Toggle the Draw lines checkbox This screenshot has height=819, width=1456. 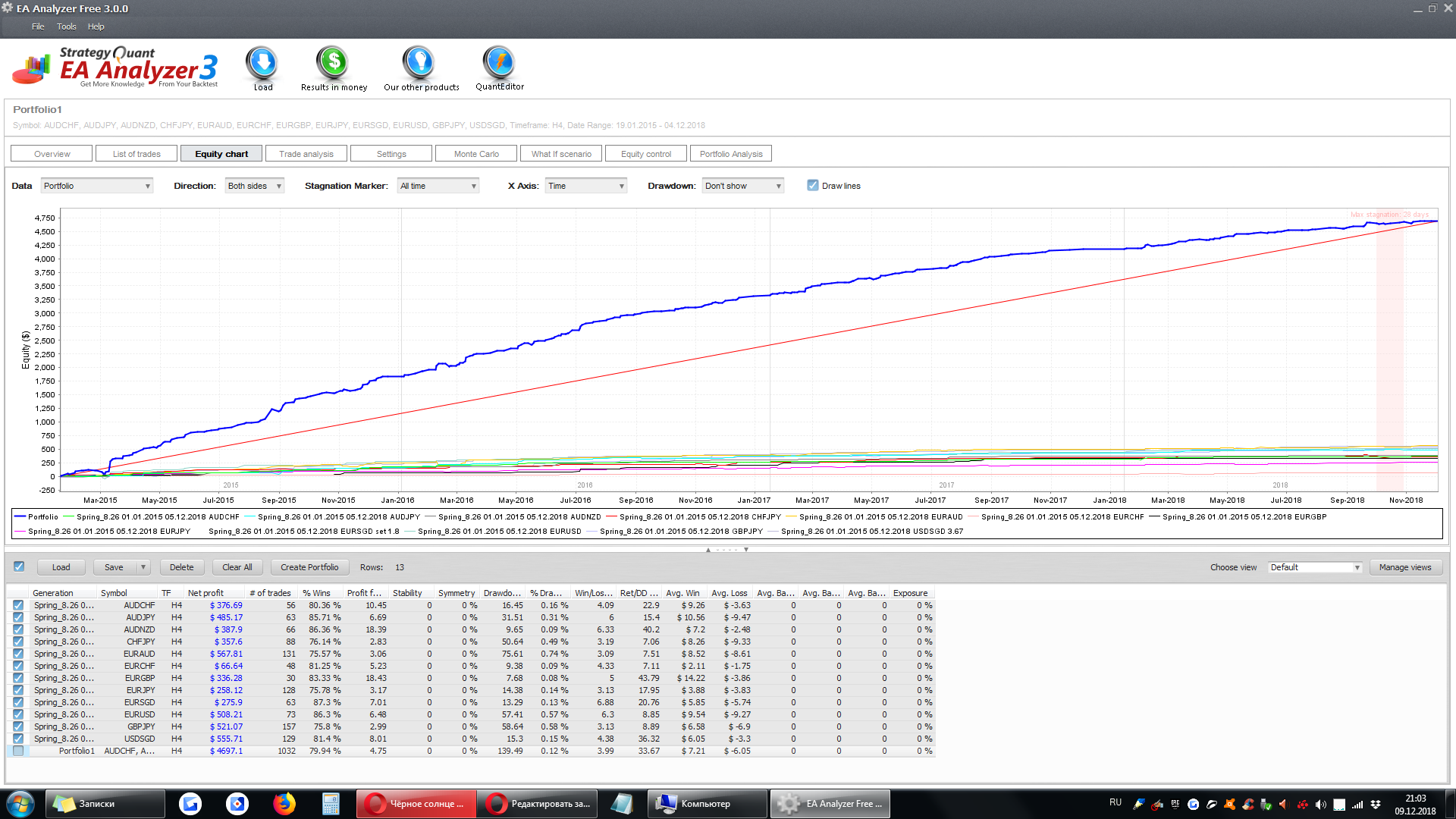point(813,186)
